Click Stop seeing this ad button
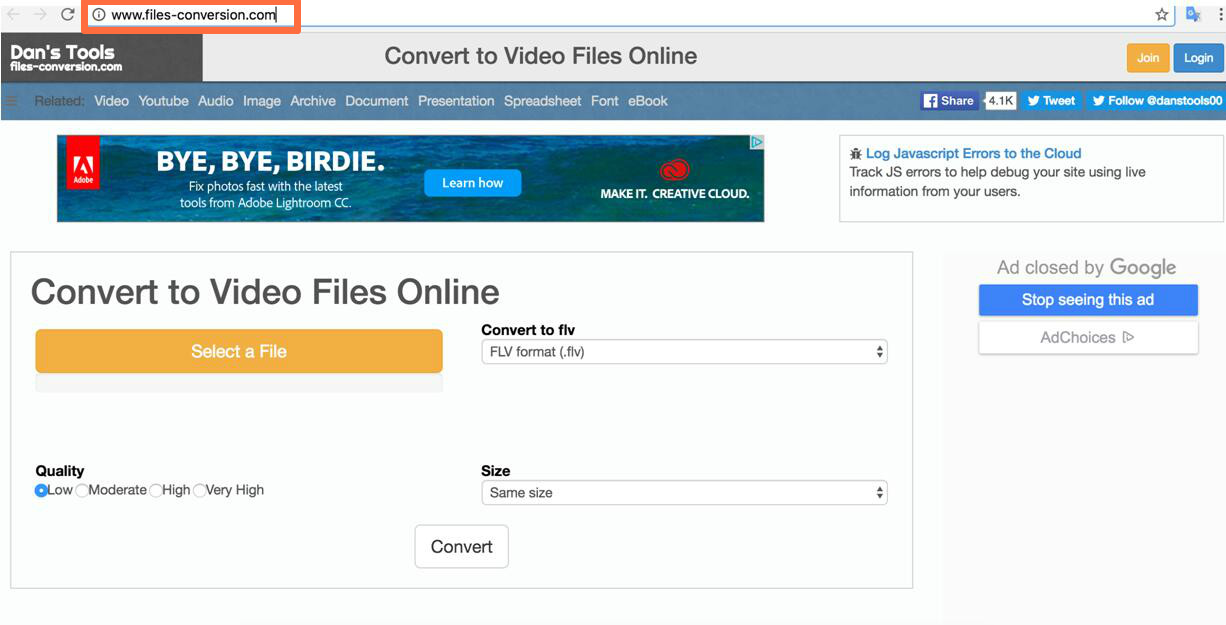The width and height of the screenshot is (1226, 625). 1088,300
